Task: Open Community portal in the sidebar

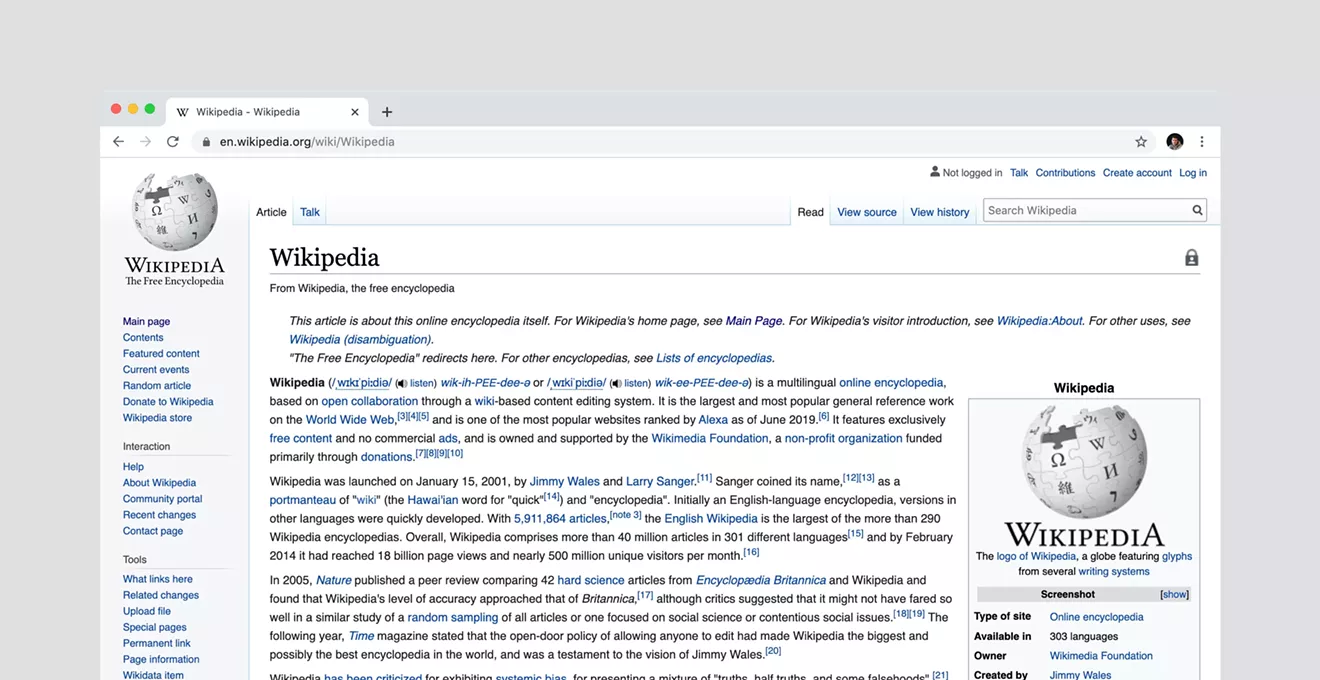Action: [x=162, y=499]
